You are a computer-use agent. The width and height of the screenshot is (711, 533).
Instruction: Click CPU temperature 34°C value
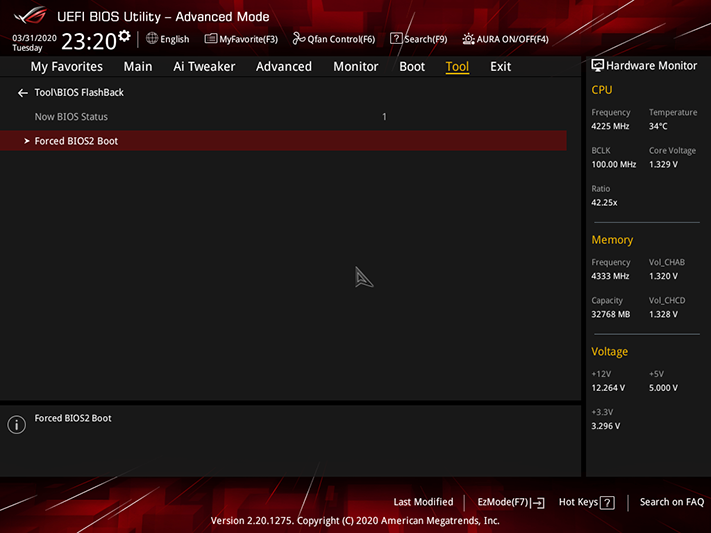(658, 126)
